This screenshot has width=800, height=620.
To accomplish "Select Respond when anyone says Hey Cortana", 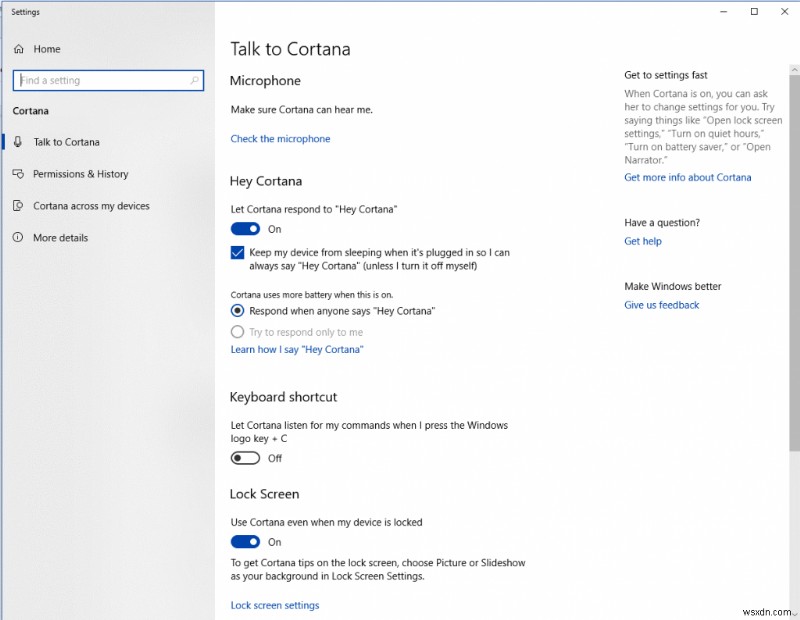I will (x=237, y=311).
